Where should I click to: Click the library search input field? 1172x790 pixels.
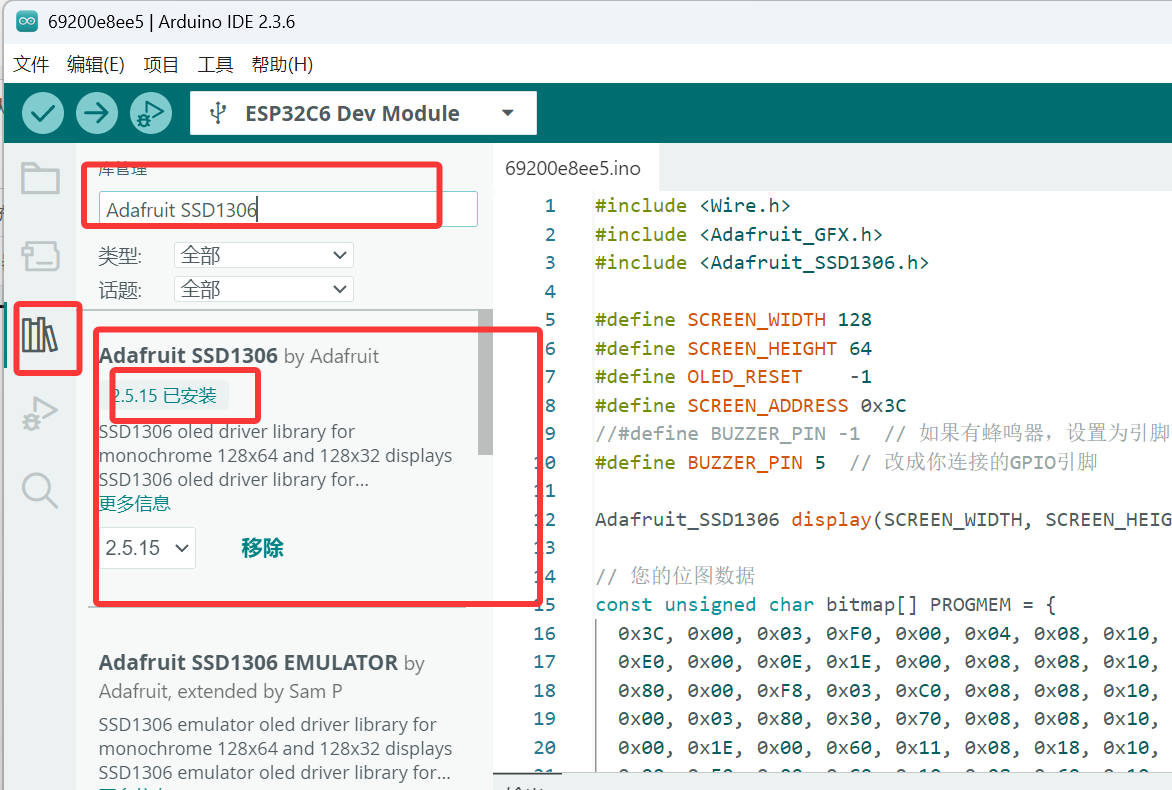click(x=288, y=210)
